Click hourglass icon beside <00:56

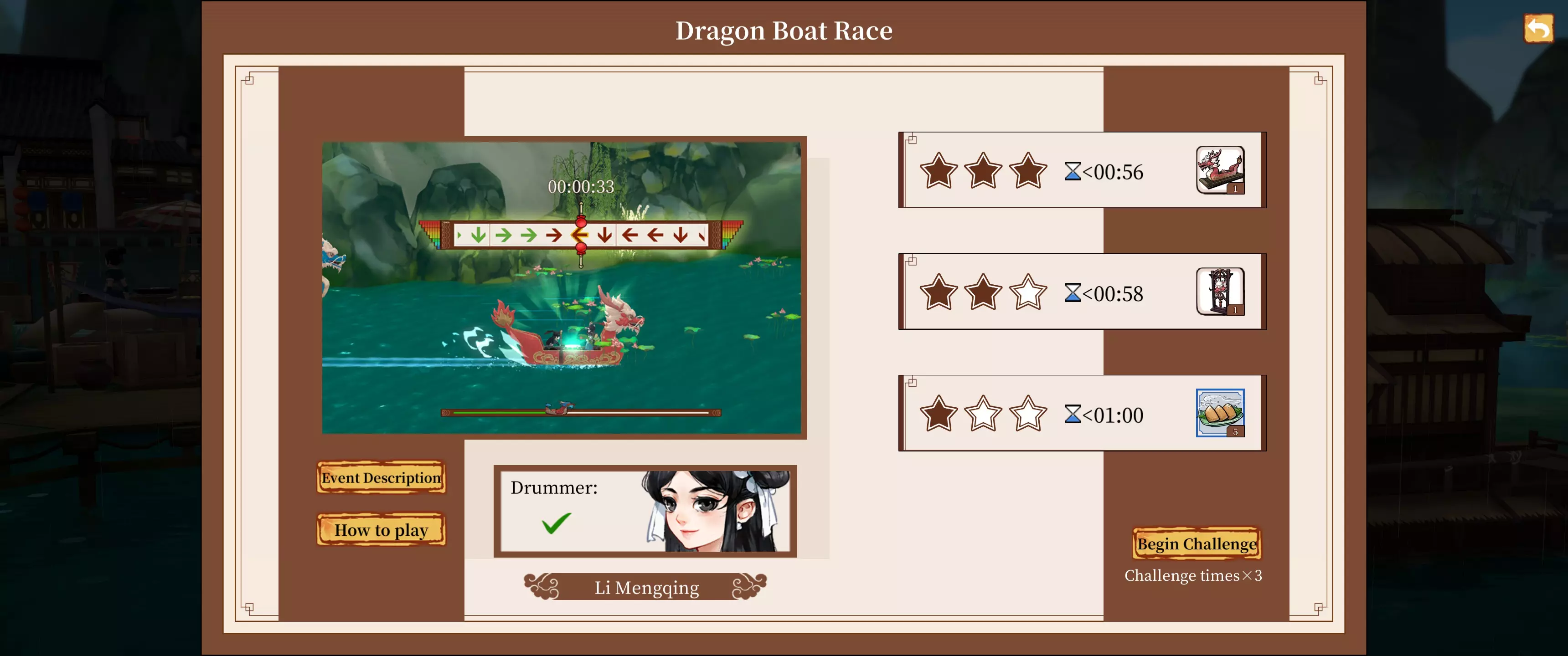1073,172
